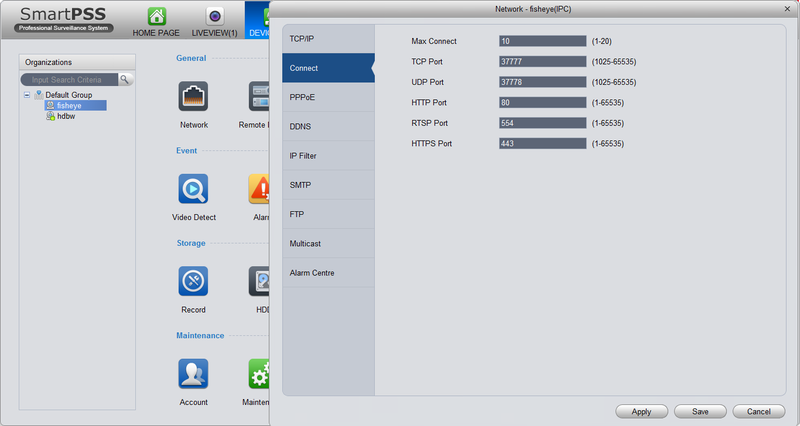Click the HTTPS Port input field
Viewport: 800px width, 426px height.
[542, 143]
